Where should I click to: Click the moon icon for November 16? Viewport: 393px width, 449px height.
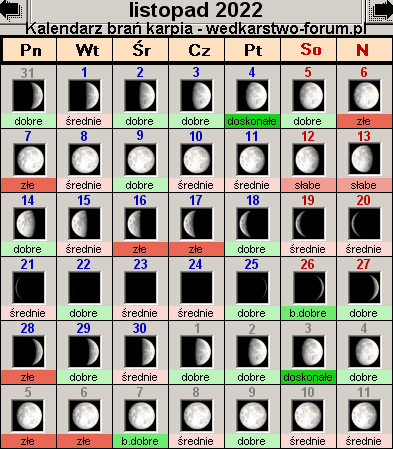tap(140, 224)
